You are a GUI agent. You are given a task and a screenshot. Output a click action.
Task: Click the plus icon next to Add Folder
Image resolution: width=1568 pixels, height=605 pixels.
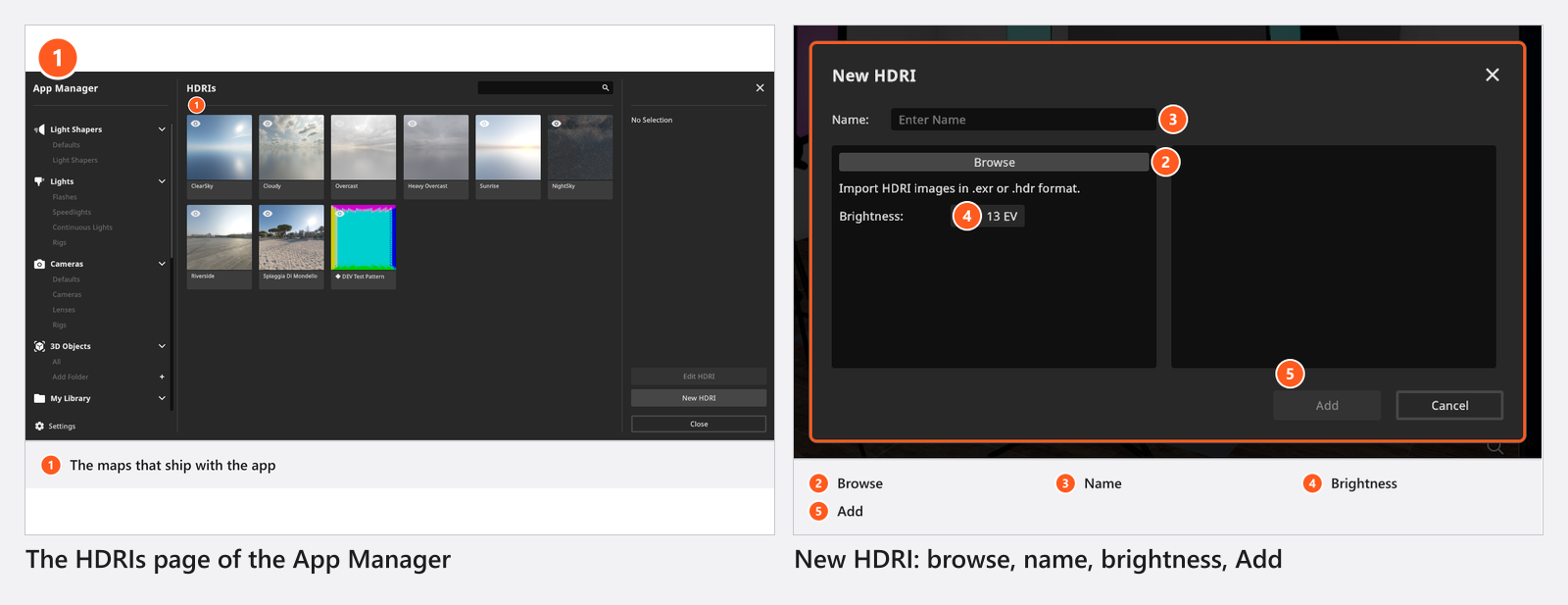tap(162, 377)
